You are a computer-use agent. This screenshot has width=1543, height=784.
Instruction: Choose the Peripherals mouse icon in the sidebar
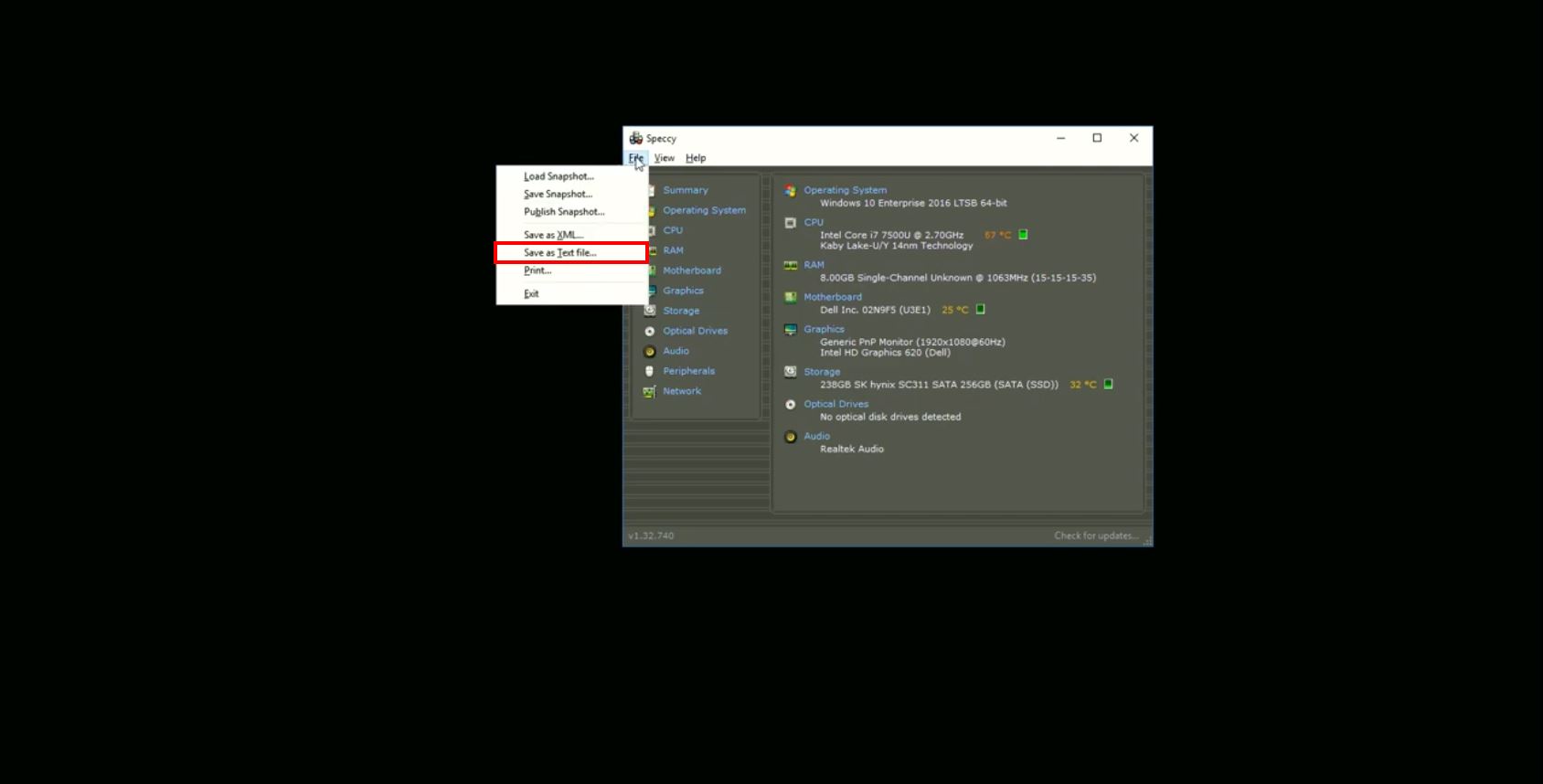pos(650,371)
